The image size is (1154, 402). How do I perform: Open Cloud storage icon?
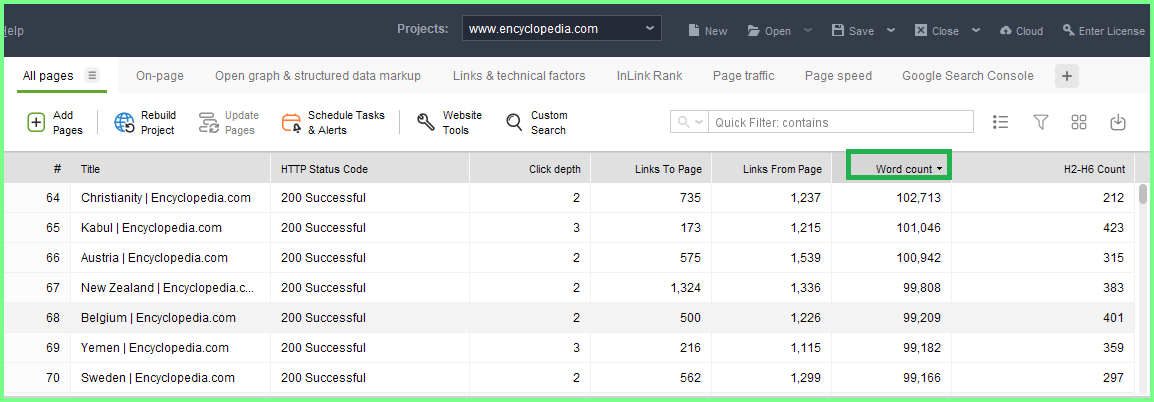[x=1005, y=30]
